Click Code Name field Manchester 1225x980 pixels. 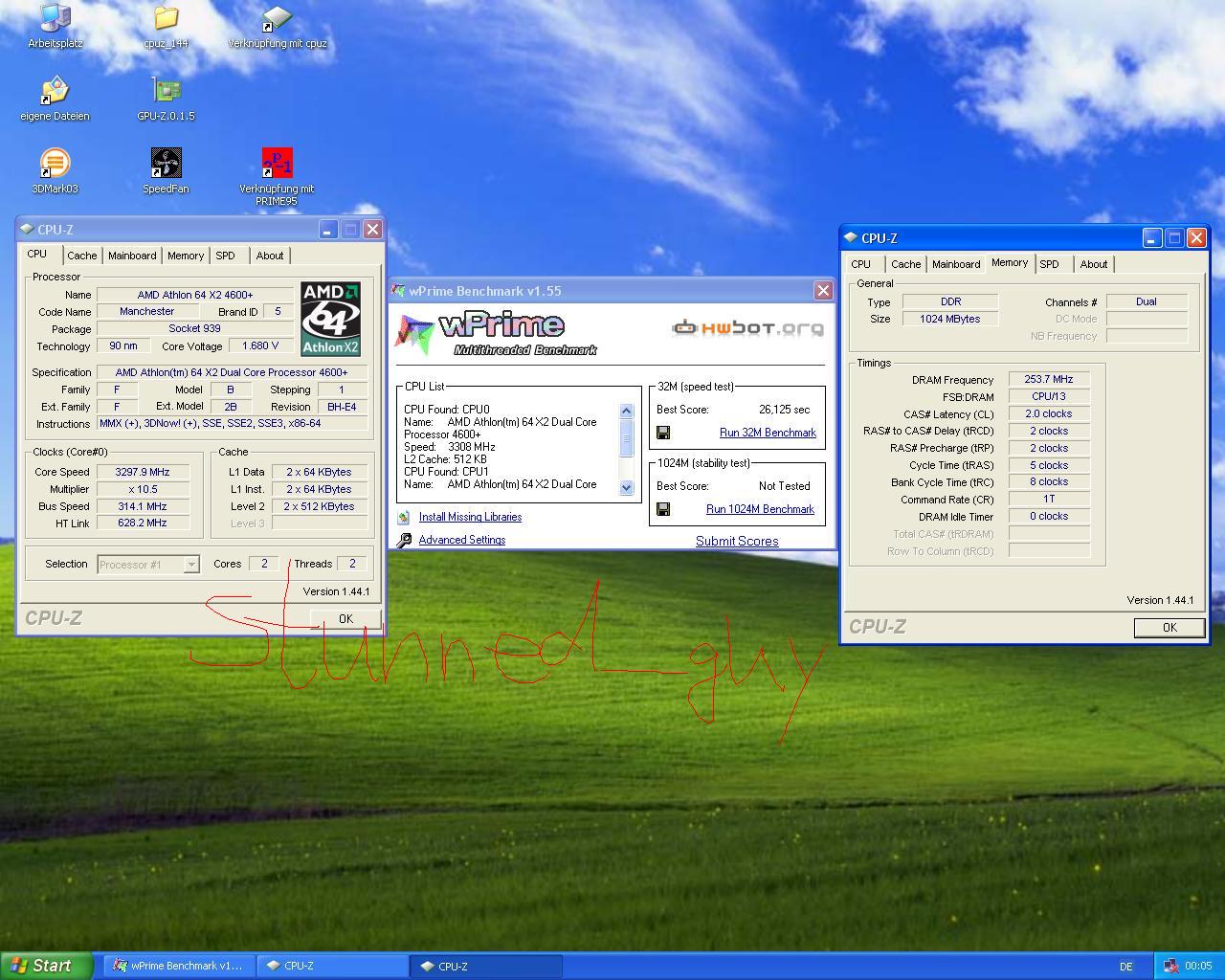146,311
